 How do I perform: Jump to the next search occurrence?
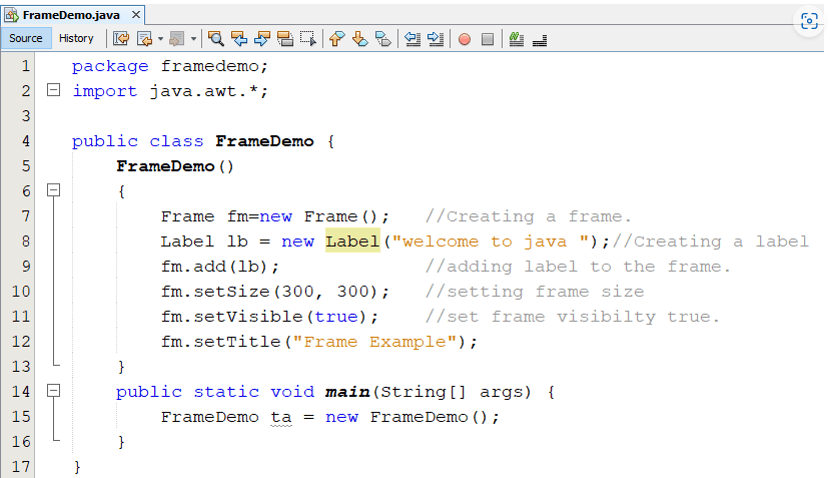262,39
